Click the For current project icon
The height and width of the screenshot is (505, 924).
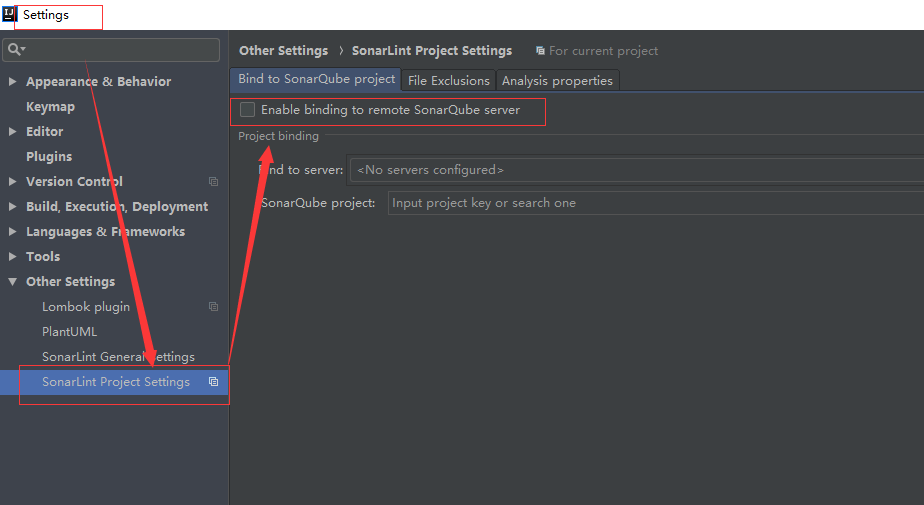[540, 51]
